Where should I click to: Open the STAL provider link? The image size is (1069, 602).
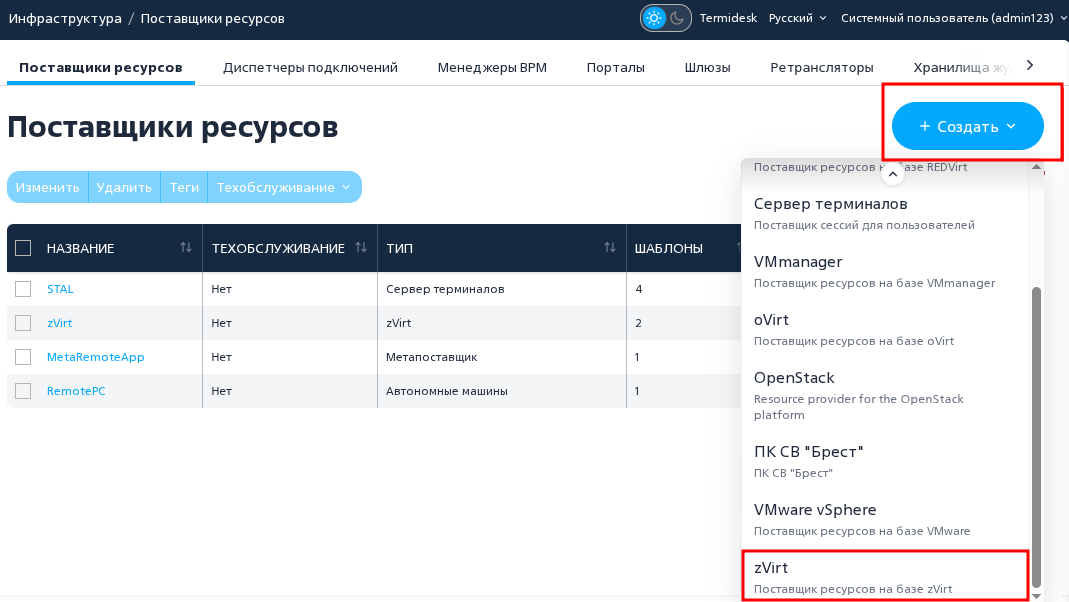[x=60, y=289]
